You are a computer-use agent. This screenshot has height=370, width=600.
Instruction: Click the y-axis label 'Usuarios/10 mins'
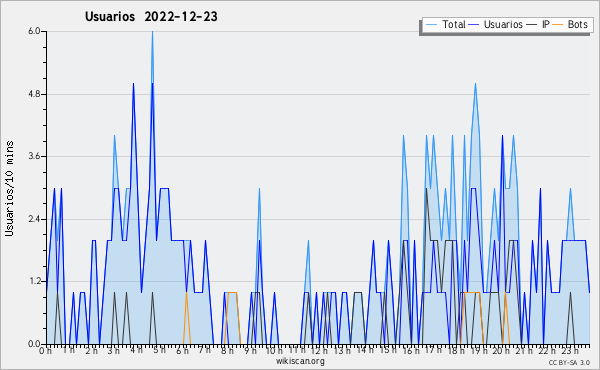pos(9,188)
